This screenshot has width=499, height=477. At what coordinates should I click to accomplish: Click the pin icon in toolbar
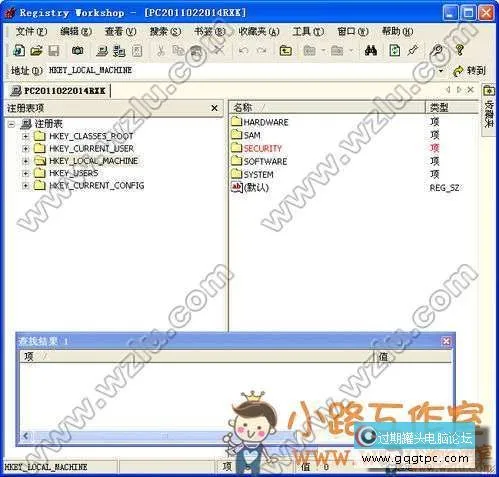pyautogui.click(x=413, y=51)
